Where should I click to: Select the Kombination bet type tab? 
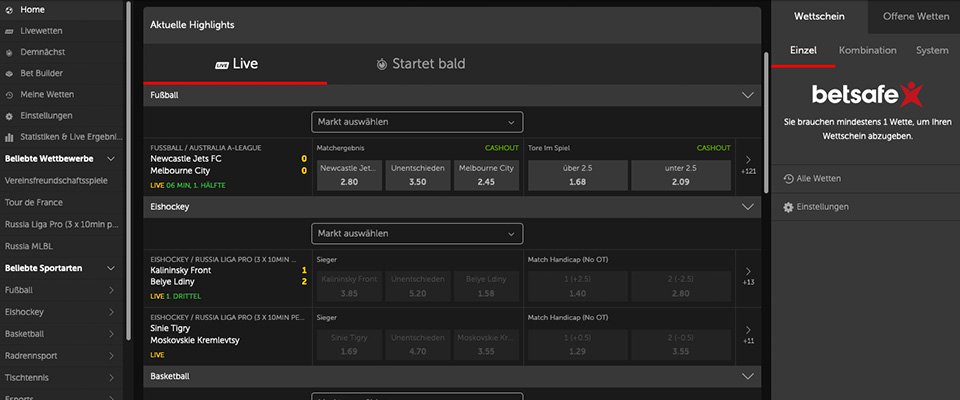(868, 50)
